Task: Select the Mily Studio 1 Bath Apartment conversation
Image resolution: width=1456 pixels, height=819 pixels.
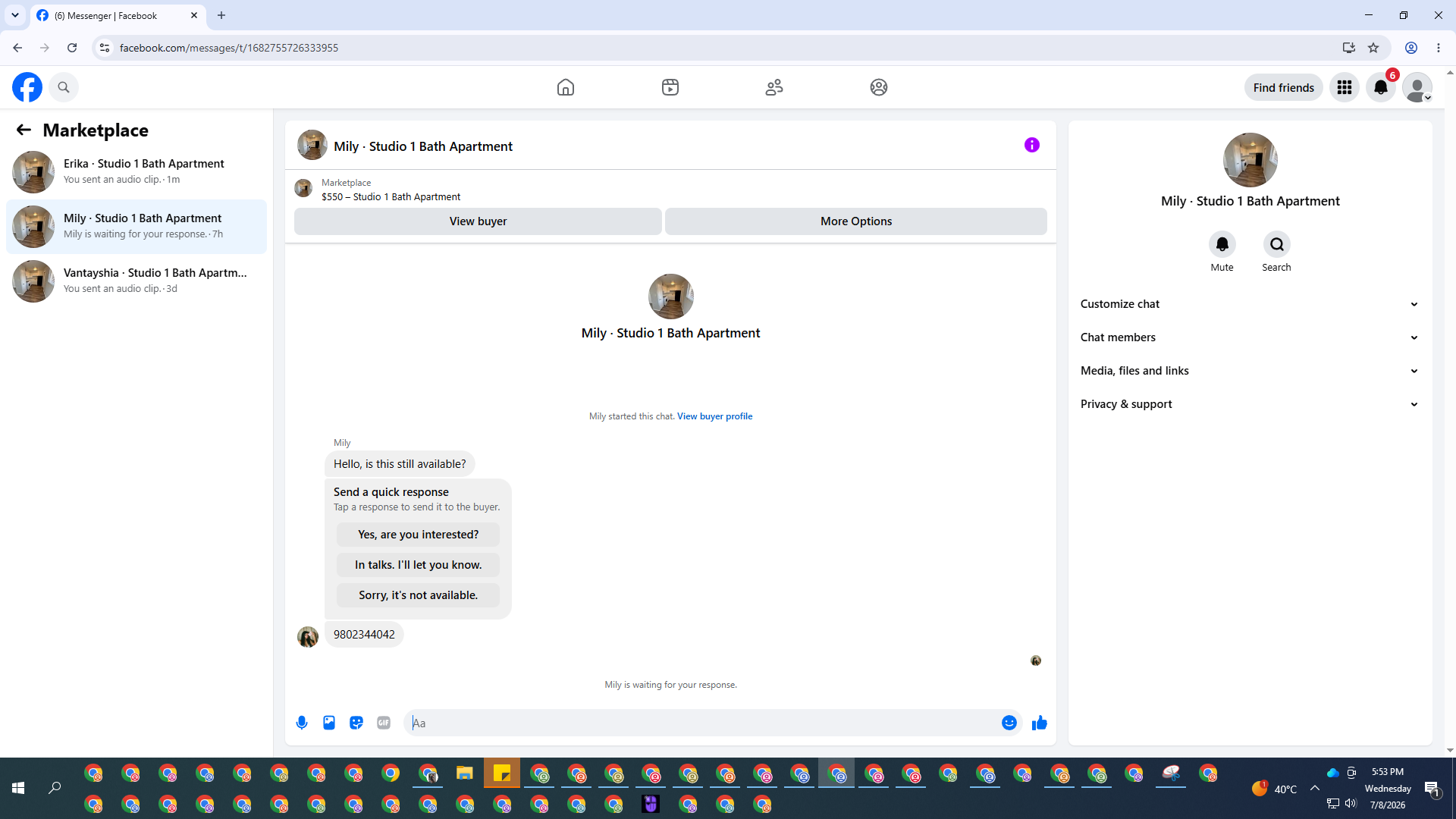Action: pyautogui.click(x=136, y=226)
